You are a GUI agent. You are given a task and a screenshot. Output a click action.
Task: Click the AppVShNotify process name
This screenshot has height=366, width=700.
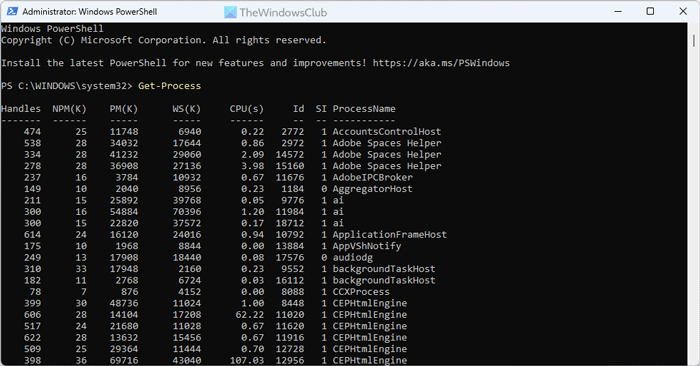[x=367, y=246]
